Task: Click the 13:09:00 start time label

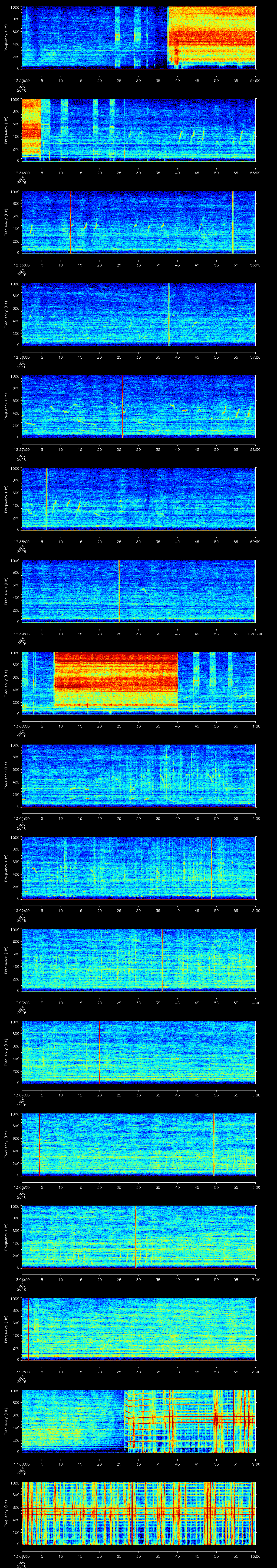Action: coord(21,1556)
